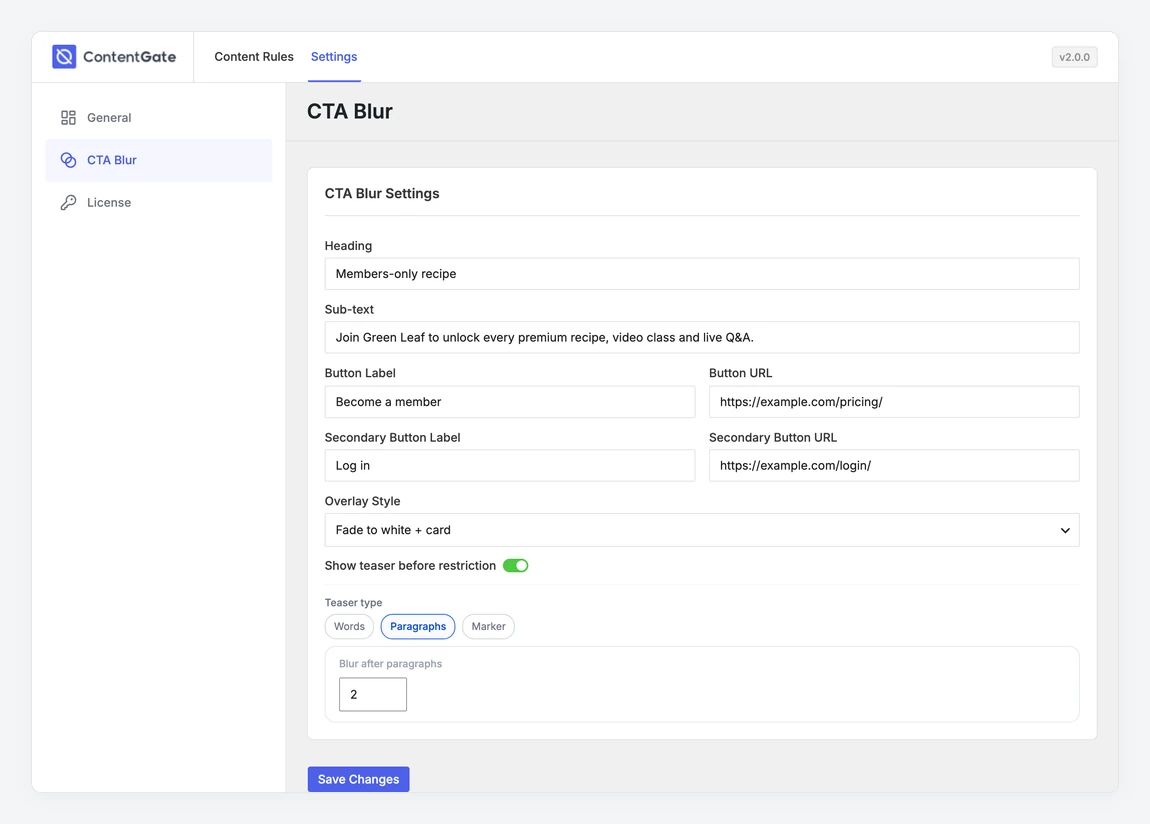
Task: Focus the Sub-text input field
Action: [702, 337]
